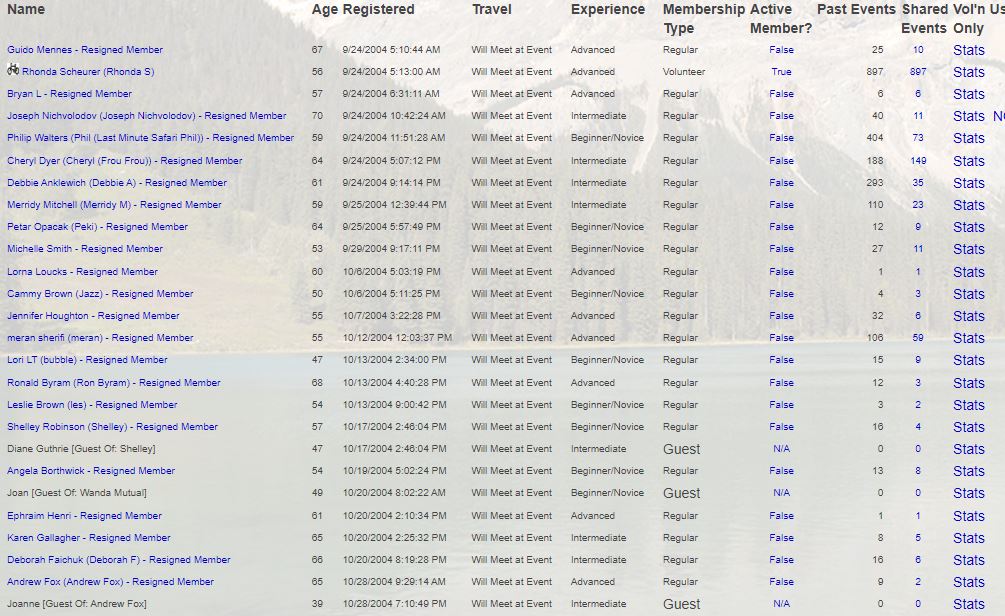Open Lori LT (bubble) profile
Screen dimensions: 1005x616
pyautogui.click(x=87, y=360)
